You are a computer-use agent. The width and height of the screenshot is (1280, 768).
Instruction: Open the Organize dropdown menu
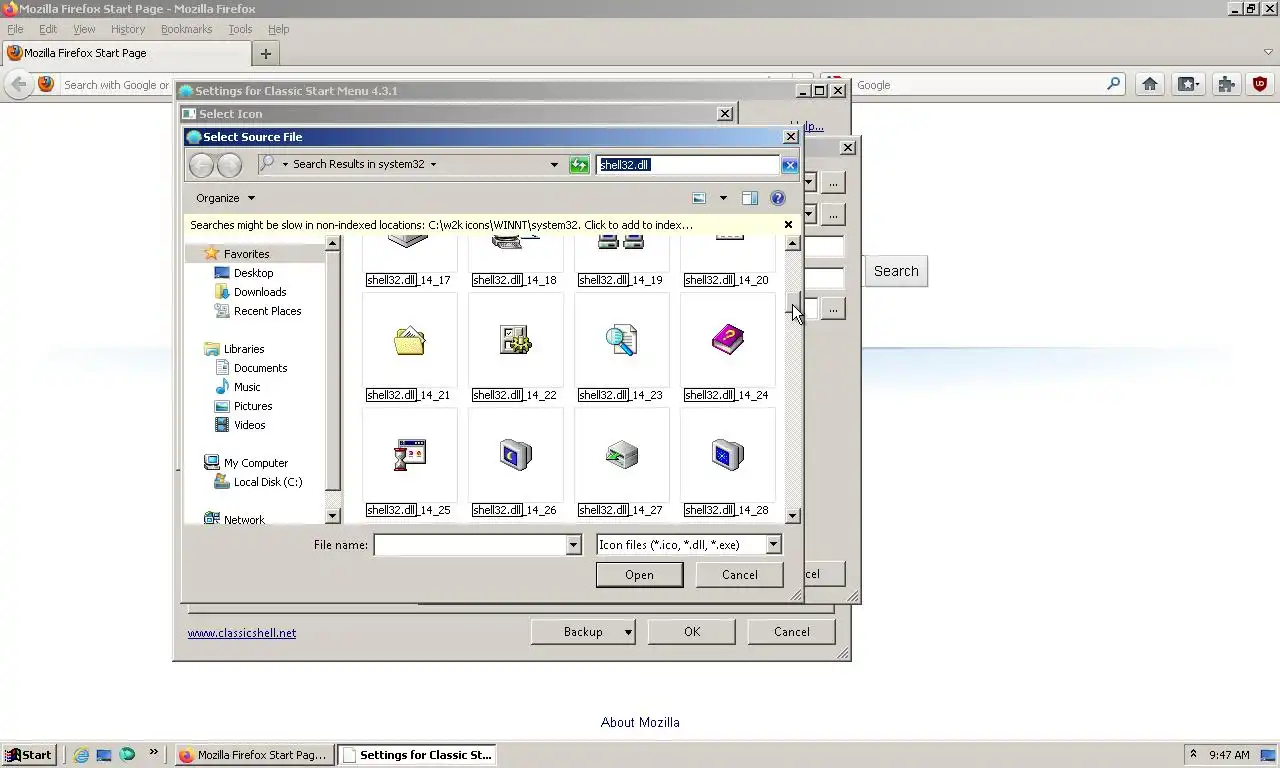click(225, 198)
